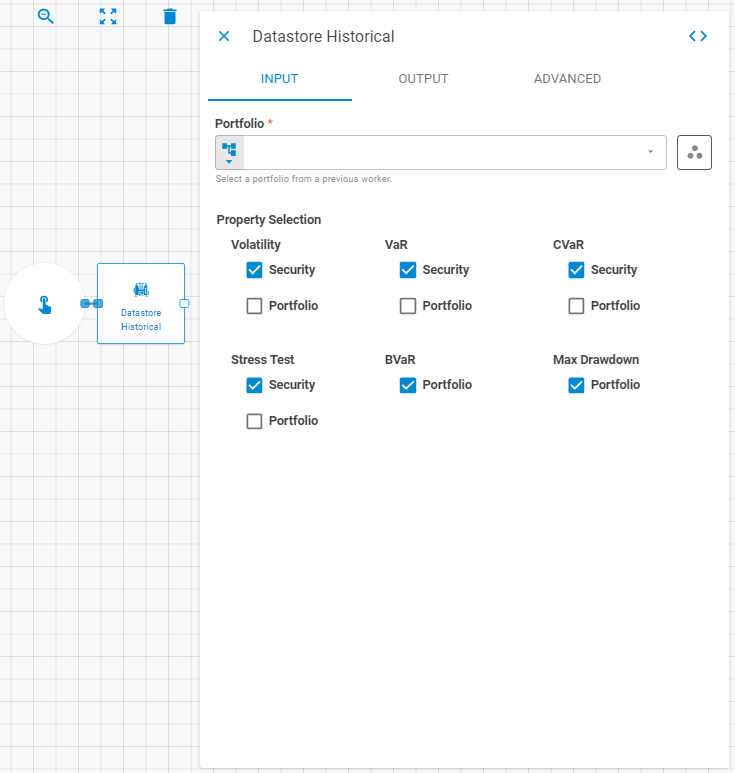Expand the portfolio source type selector icon
The width and height of the screenshot is (735, 773).
pyautogui.click(x=229, y=153)
